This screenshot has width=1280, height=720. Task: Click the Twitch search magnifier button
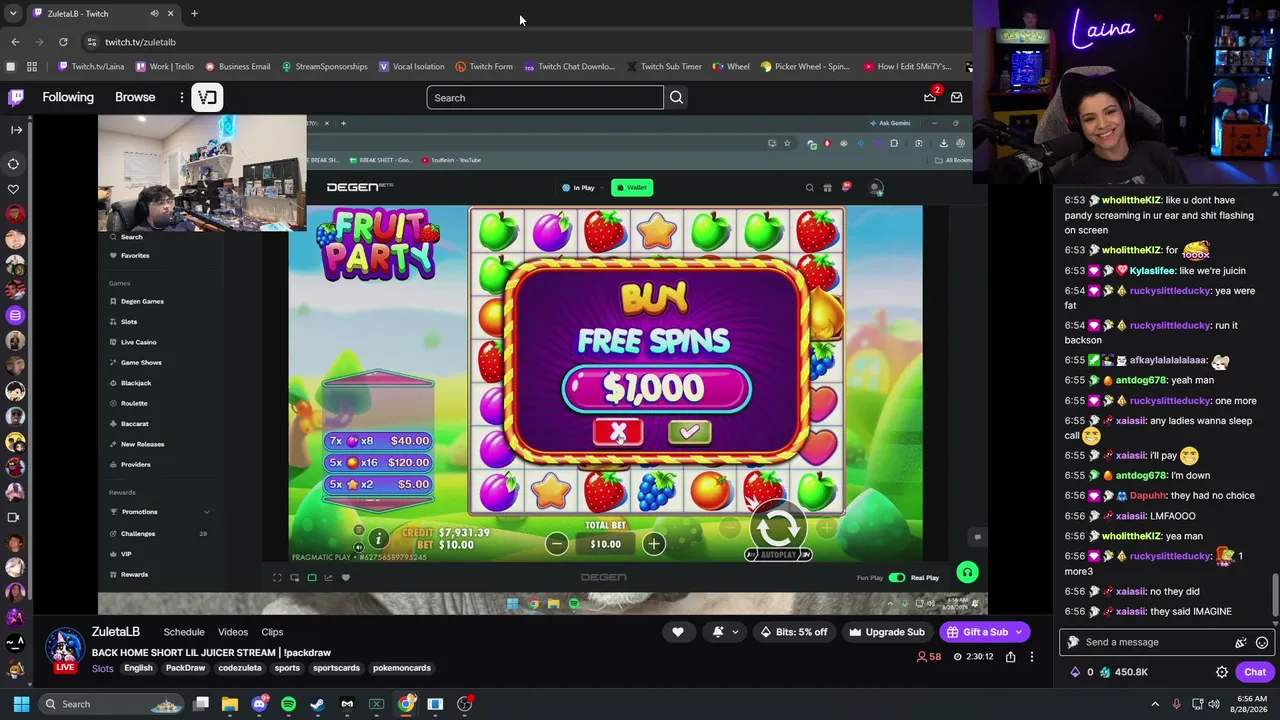pyautogui.click(x=676, y=97)
